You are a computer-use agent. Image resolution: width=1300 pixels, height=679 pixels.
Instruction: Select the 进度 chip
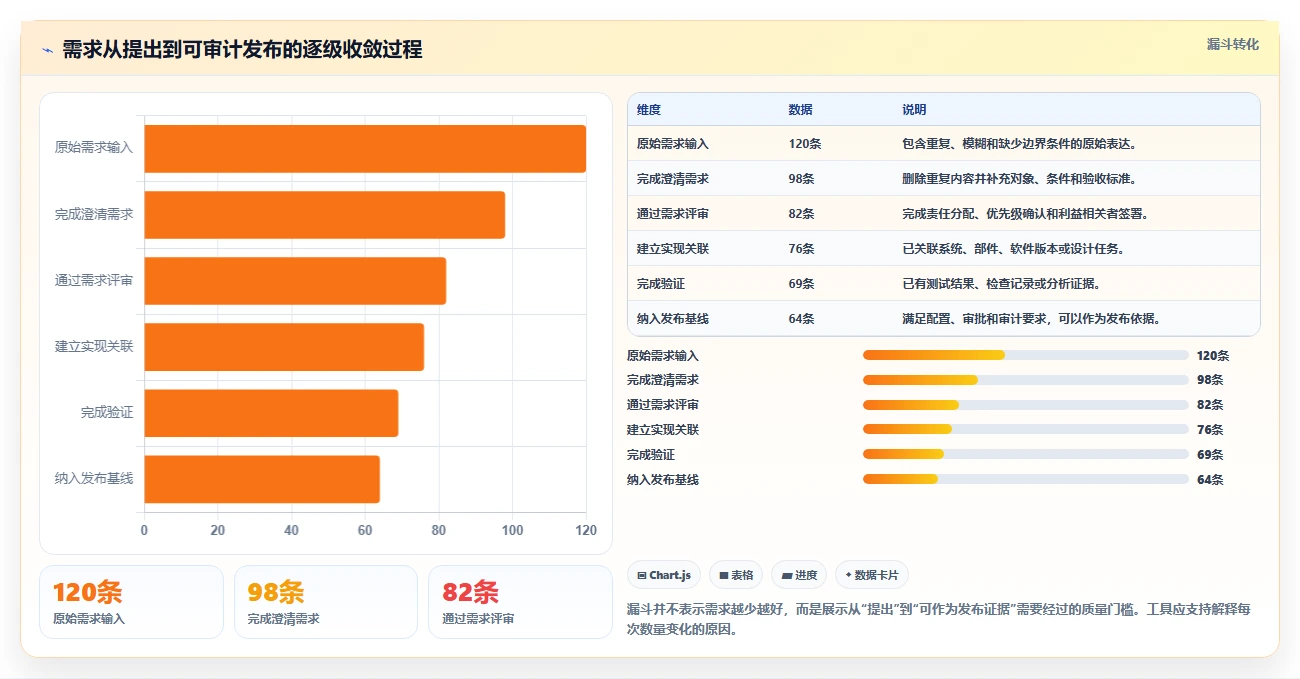click(x=799, y=575)
